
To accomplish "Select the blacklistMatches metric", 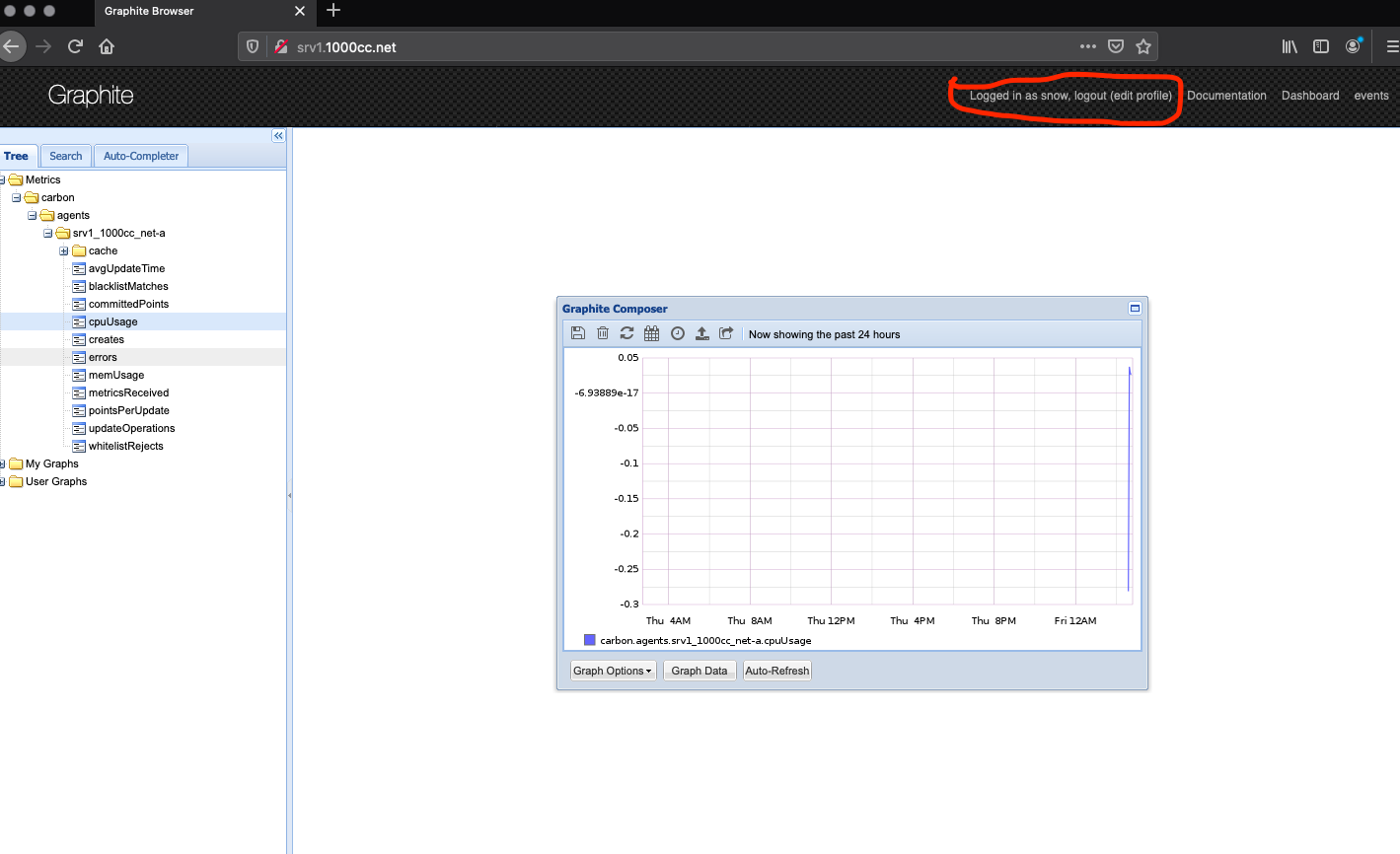I will point(128,286).
